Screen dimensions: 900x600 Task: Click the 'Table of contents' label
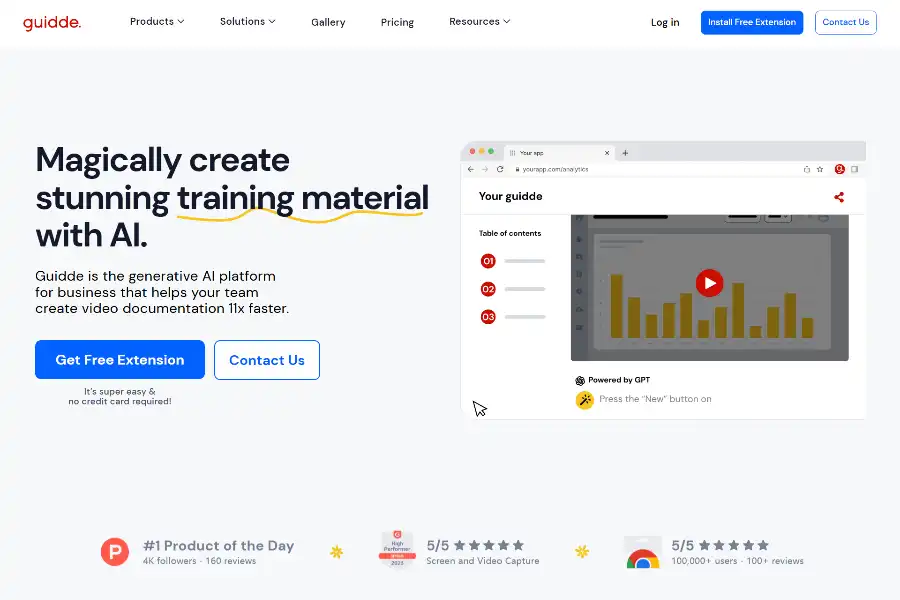point(510,233)
